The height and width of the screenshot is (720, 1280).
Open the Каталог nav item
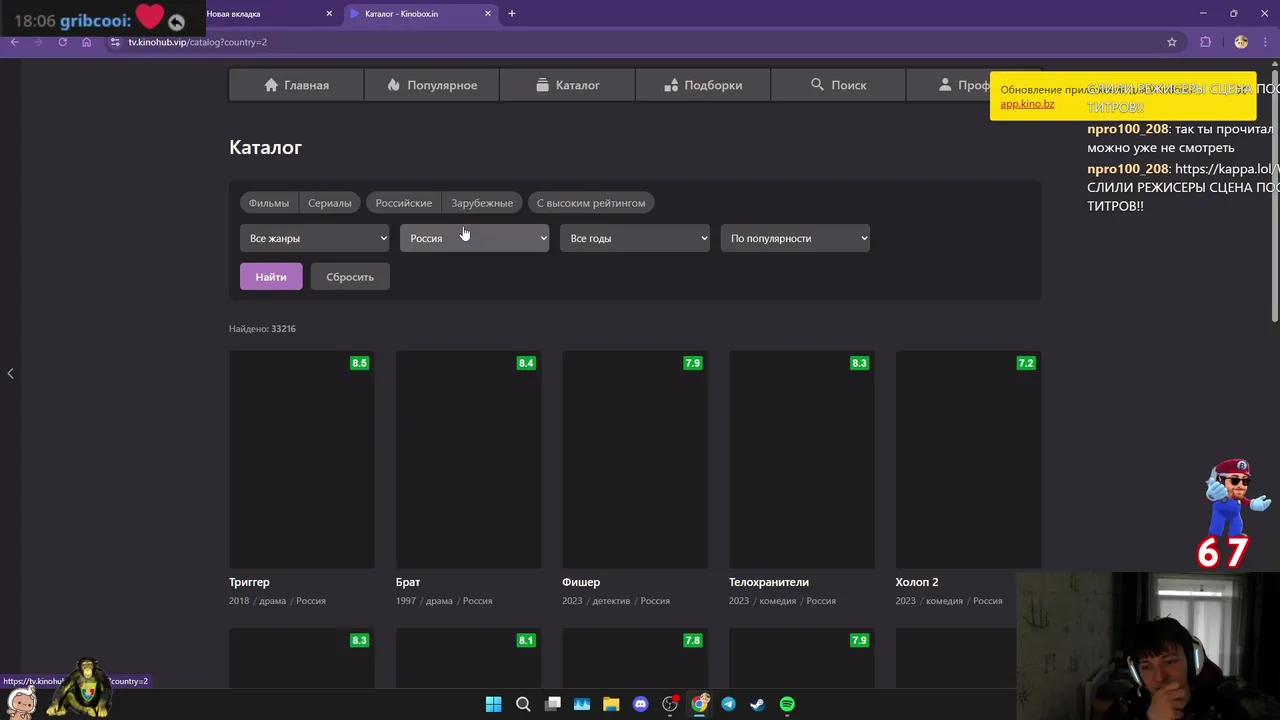(567, 85)
